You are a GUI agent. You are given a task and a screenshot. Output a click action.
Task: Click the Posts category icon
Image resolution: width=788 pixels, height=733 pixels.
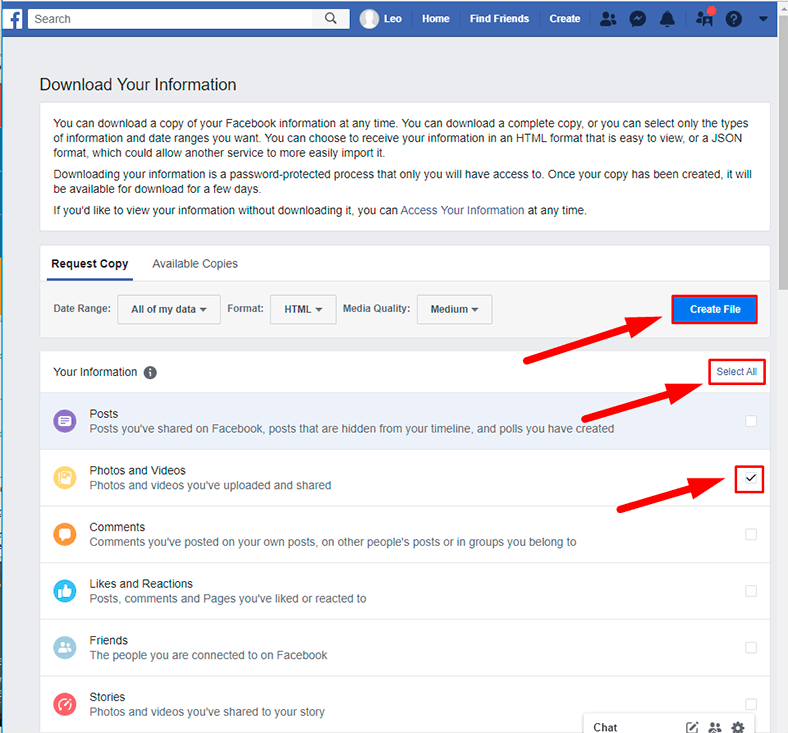click(x=65, y=421)
